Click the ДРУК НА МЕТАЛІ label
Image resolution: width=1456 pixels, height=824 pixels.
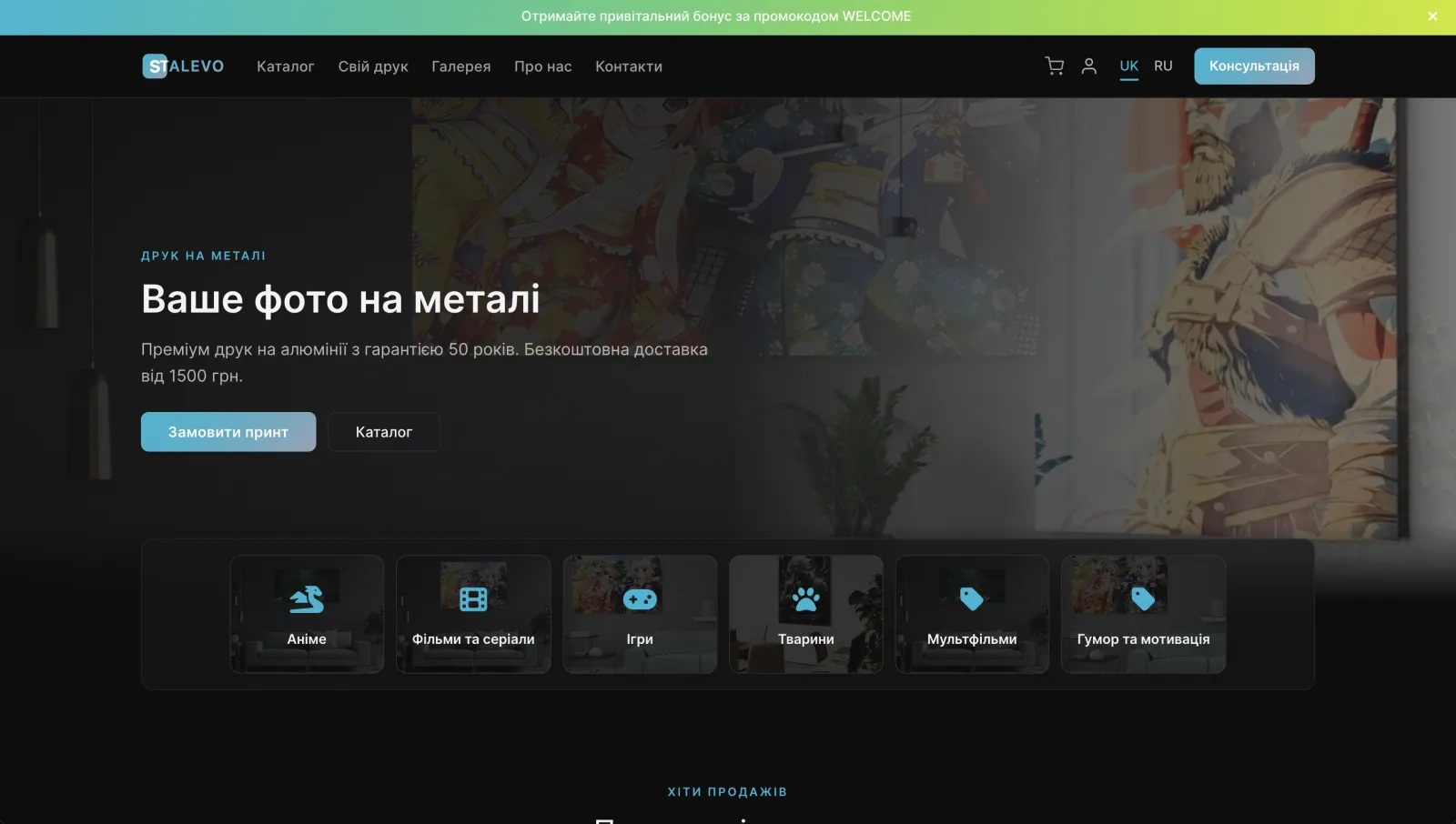[204, 256]
